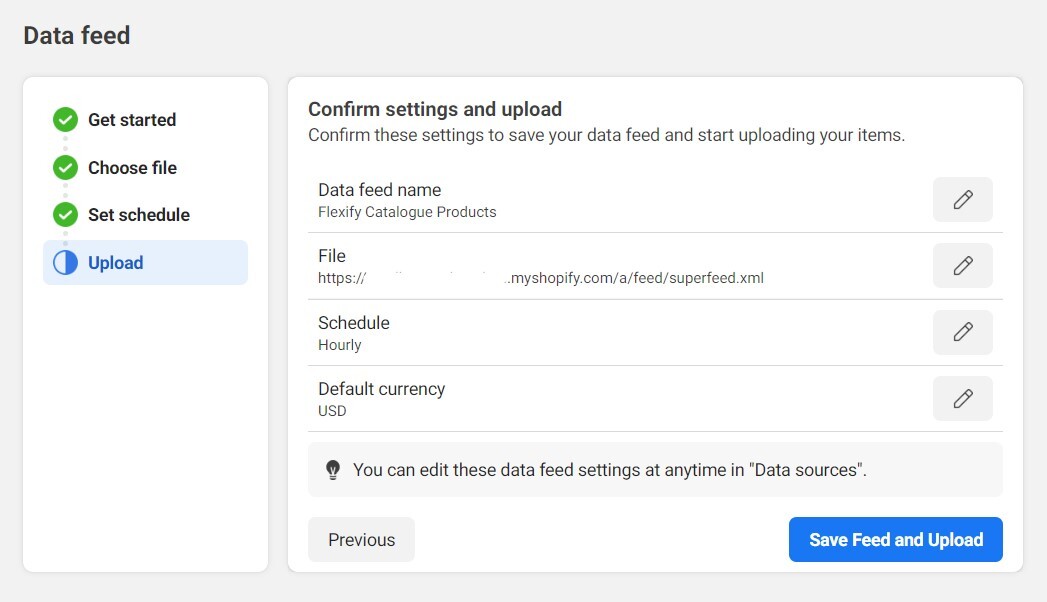Select the Get started step
Screen dimensions: 1047x602
click(132, 119)
